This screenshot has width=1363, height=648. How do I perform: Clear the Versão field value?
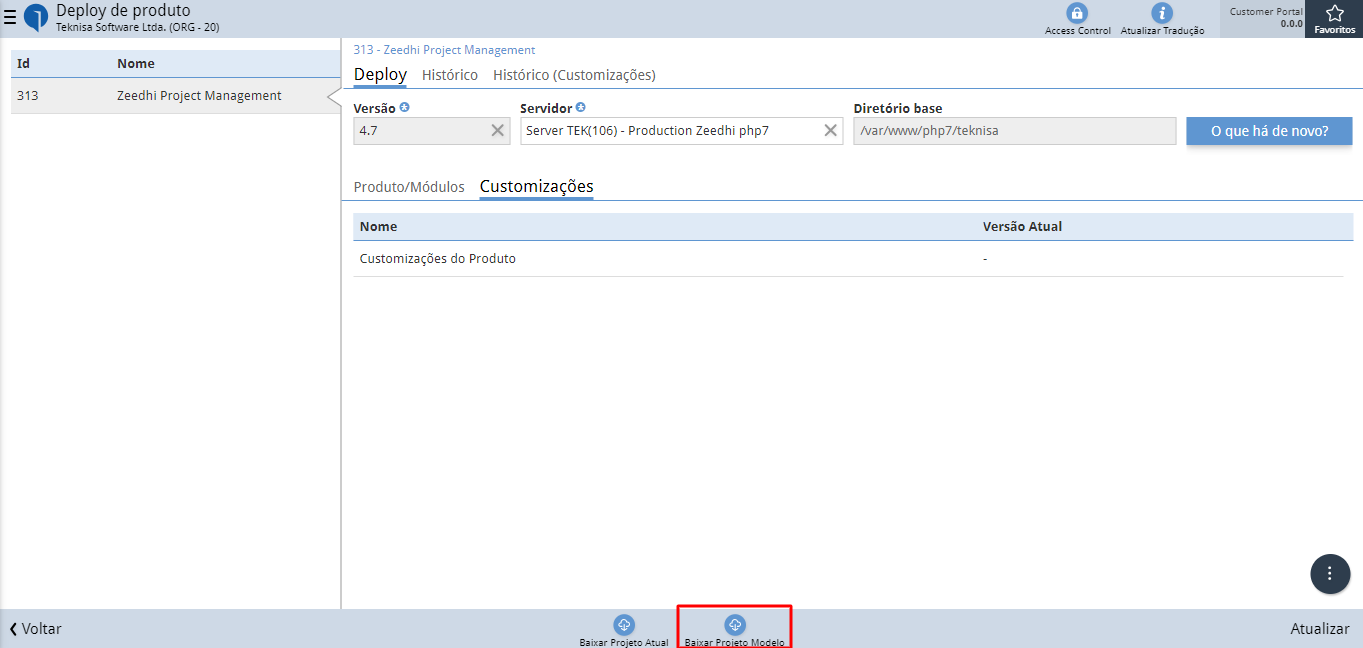(x=497, y=130)
